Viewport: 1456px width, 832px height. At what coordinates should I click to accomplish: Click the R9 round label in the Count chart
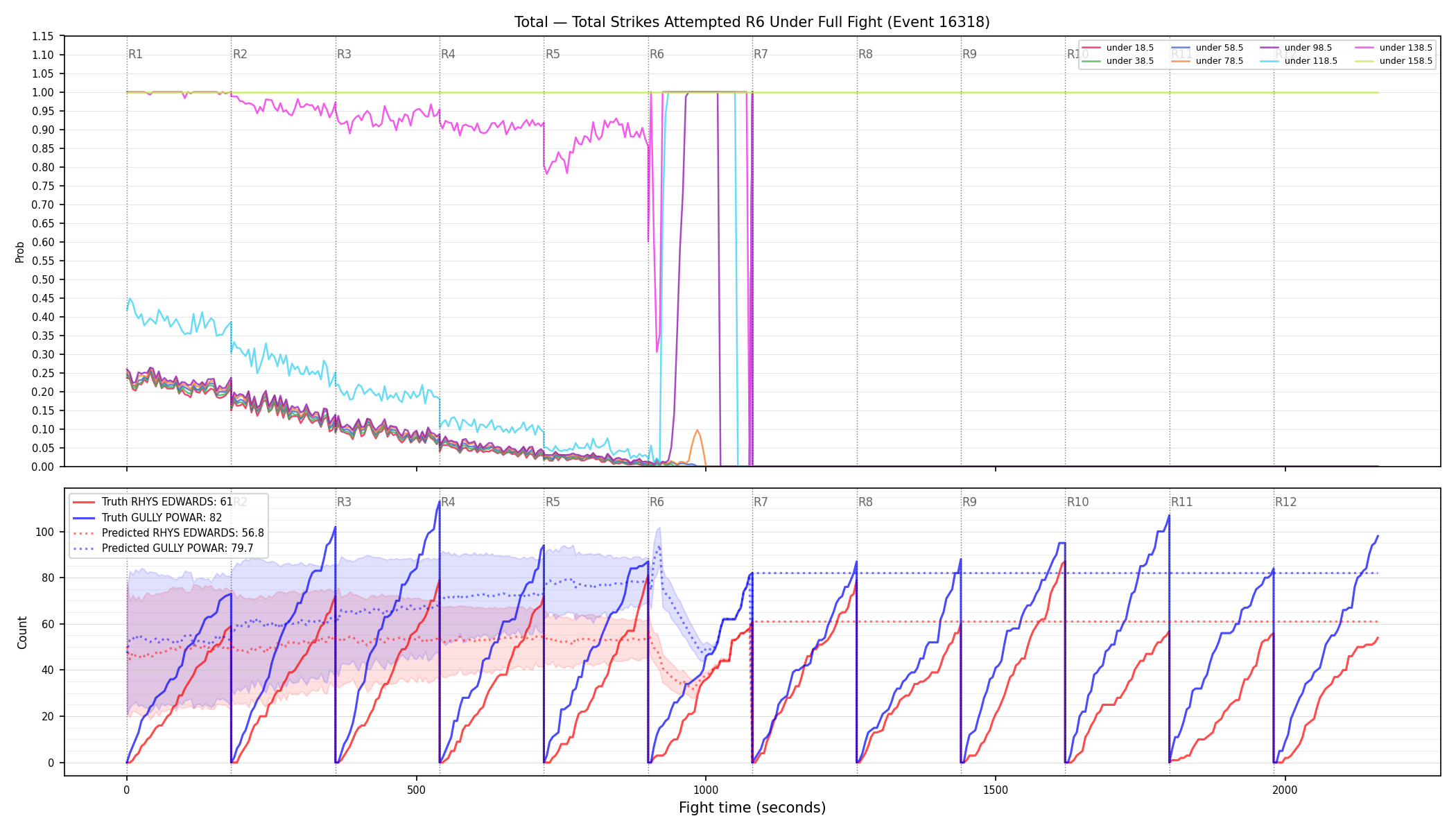(x=970, y=502)
